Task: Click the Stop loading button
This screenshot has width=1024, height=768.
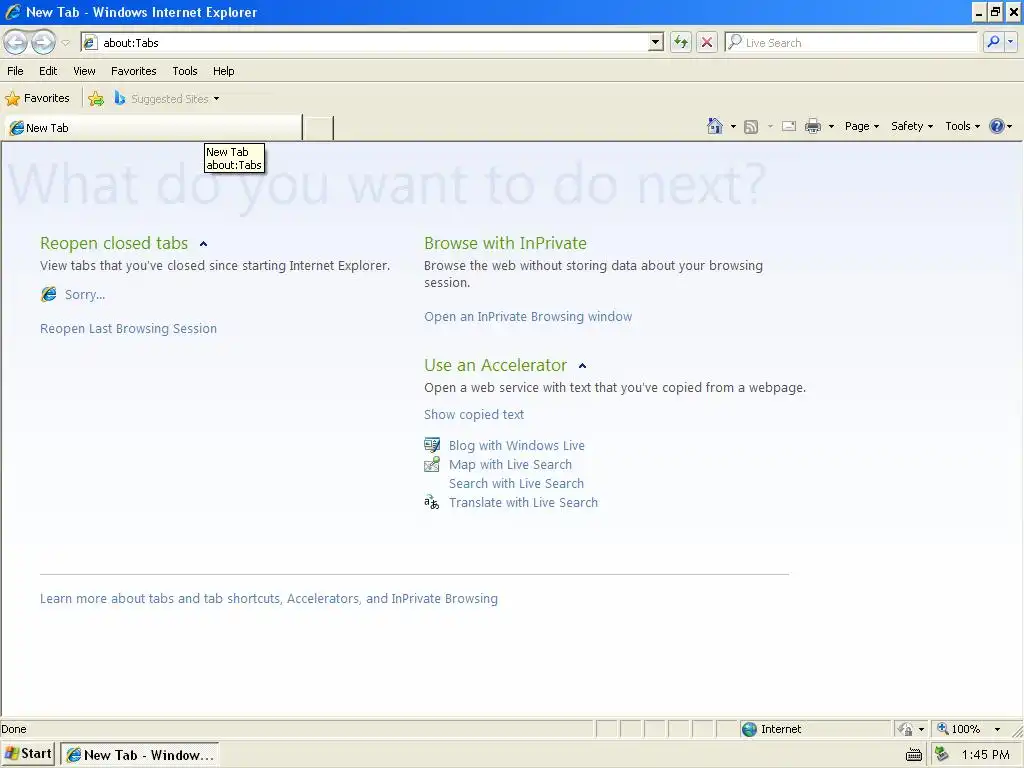Action: click(707, 42)
